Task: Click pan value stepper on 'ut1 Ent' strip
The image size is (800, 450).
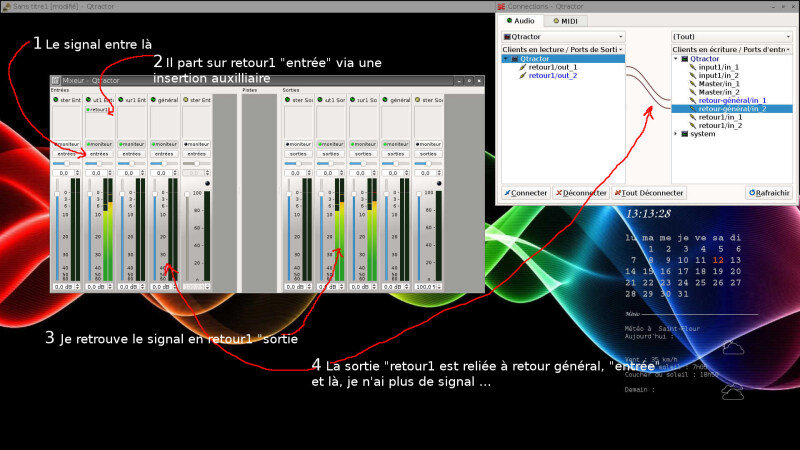Action: click(110, 173)
